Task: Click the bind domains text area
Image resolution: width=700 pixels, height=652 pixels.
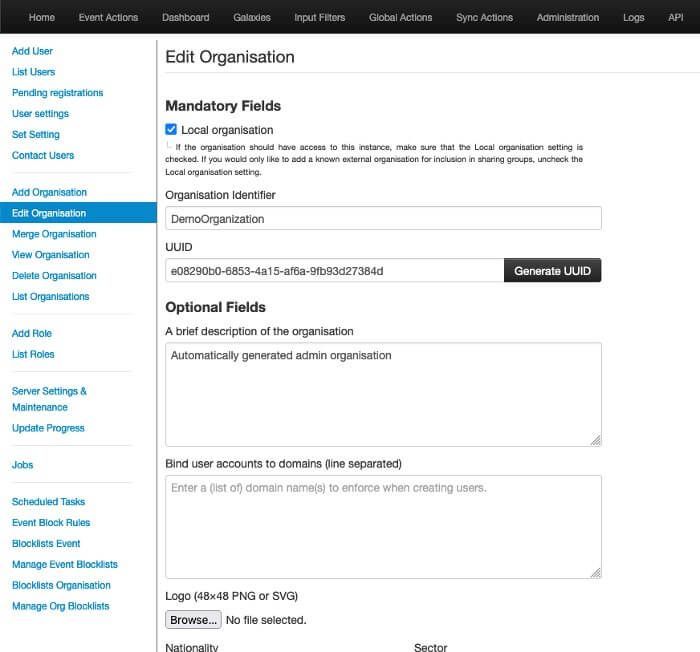Action: (x=383, y=526)
